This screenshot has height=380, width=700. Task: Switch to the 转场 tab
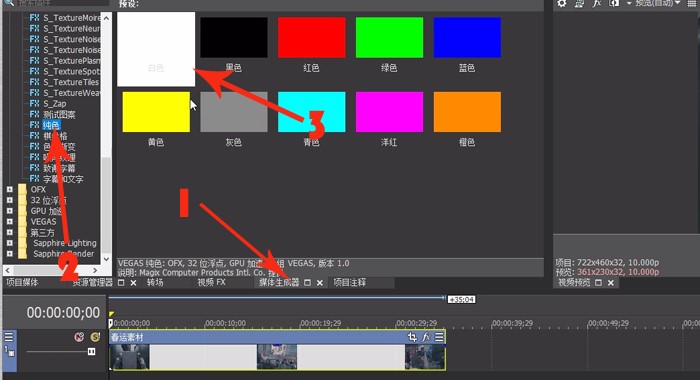pos(155,283)
